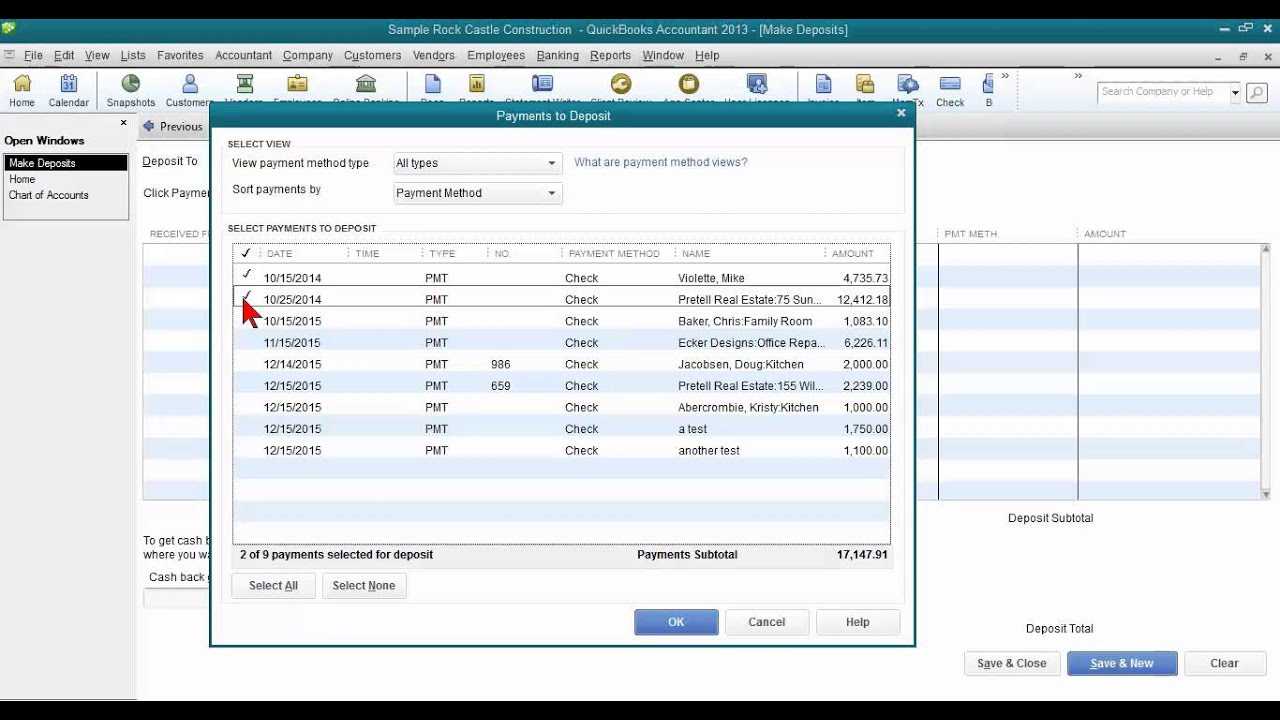1280x720 pixels.
Task: Confirm with the OK button
Action: point(676,622)
